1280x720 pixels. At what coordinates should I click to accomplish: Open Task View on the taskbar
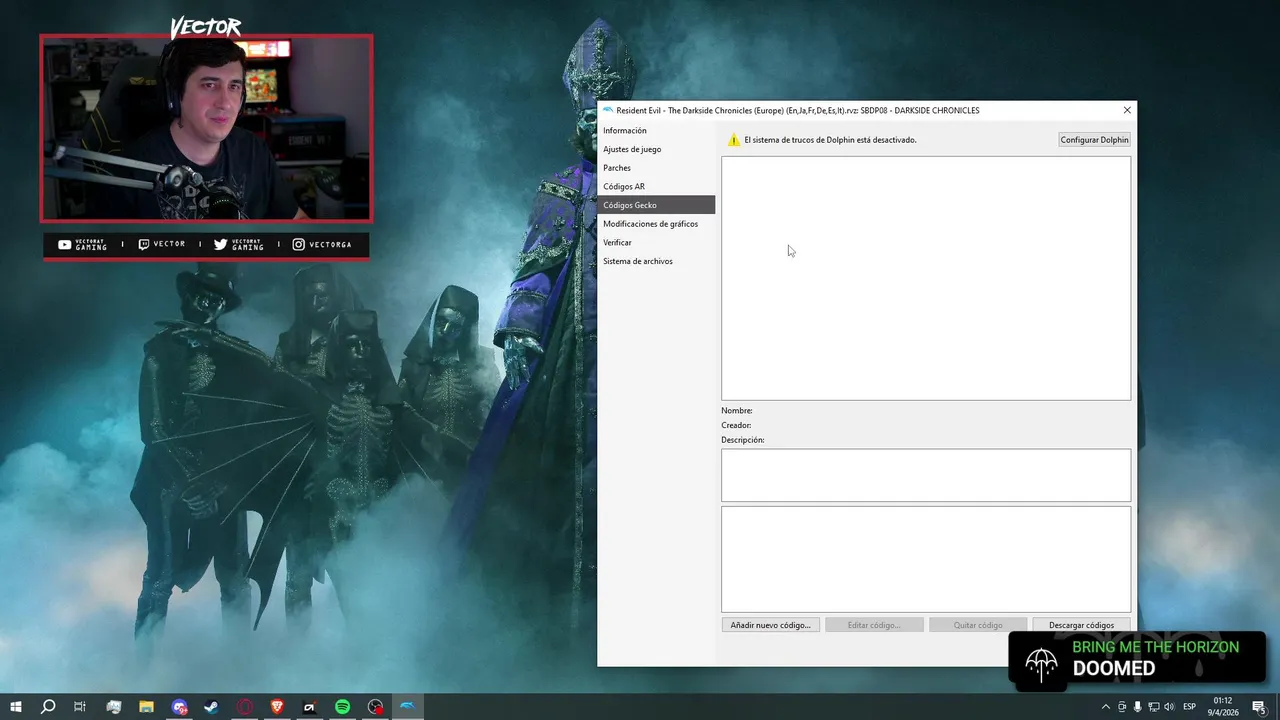point(80,707)
